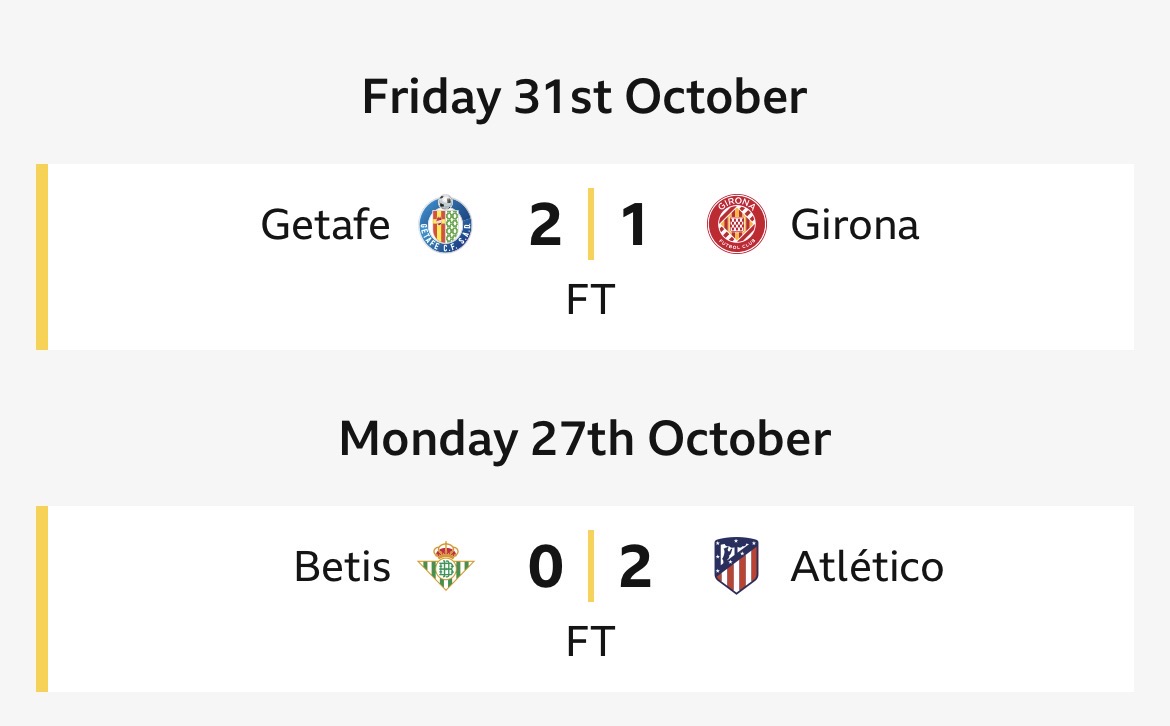Click Getafe's score of 2
1170x726 pixels.
(x=545, y=225)
